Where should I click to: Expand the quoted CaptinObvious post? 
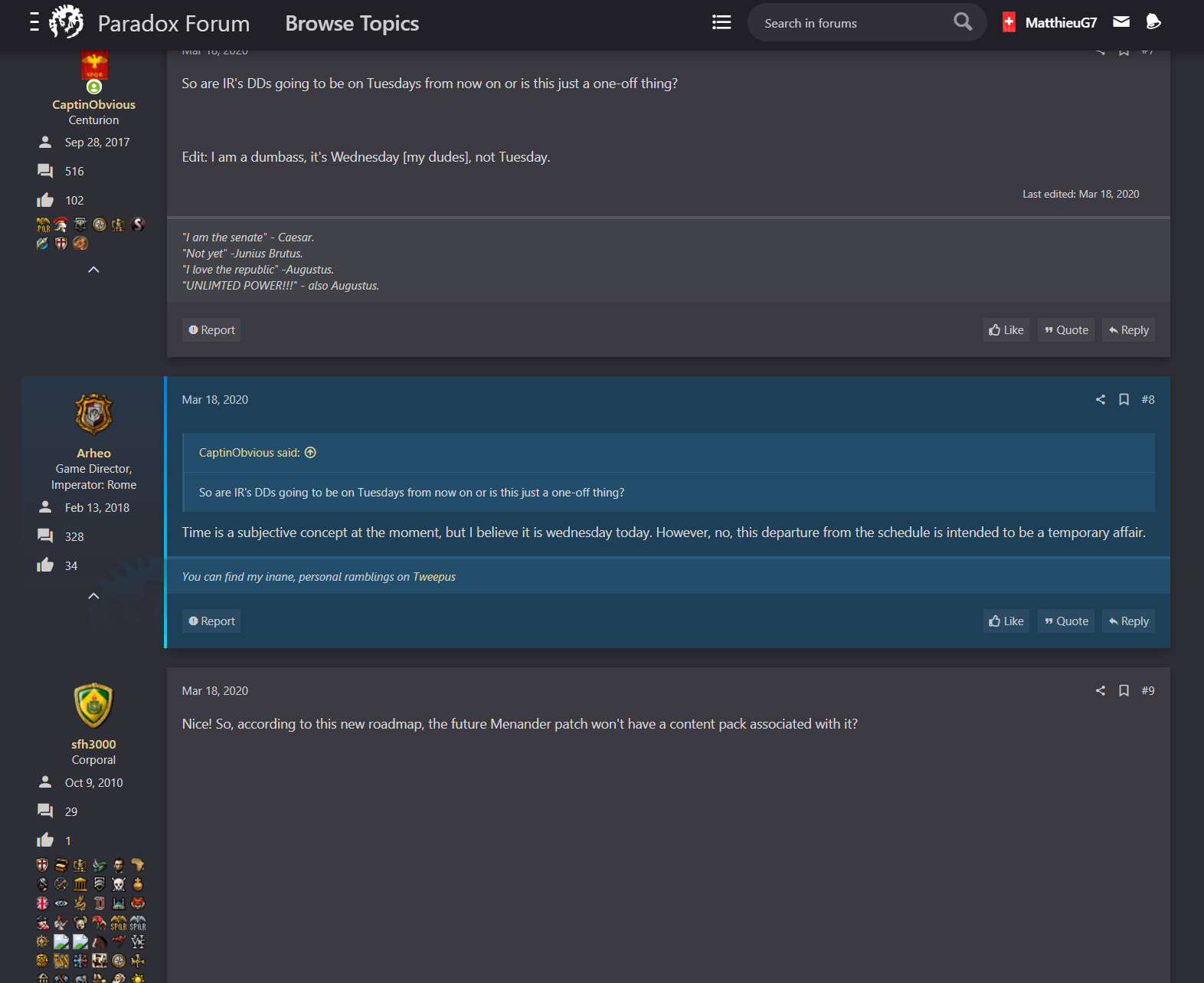pyautogui.click(x=309, y=453)
